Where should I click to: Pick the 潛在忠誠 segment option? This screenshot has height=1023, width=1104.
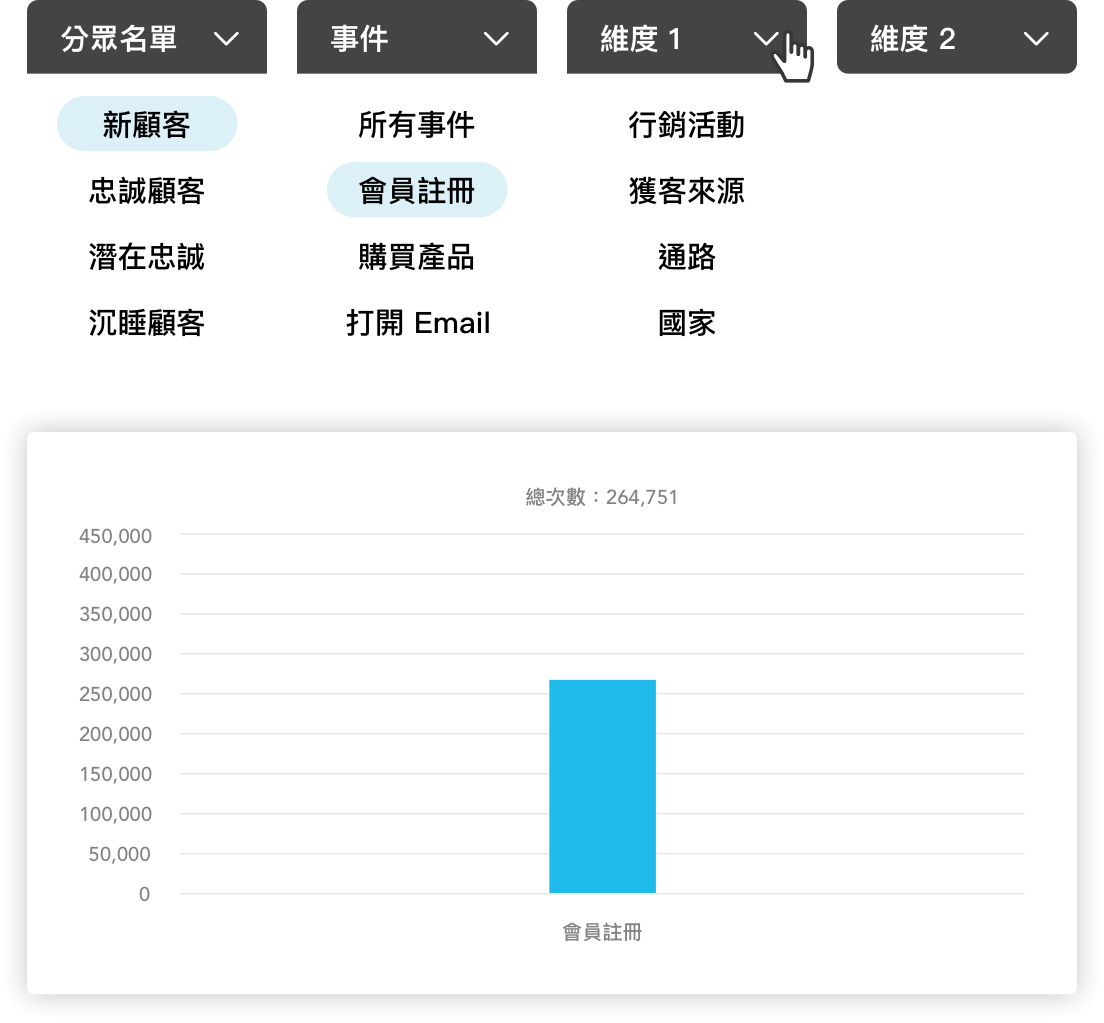click(x=147, y=257)
